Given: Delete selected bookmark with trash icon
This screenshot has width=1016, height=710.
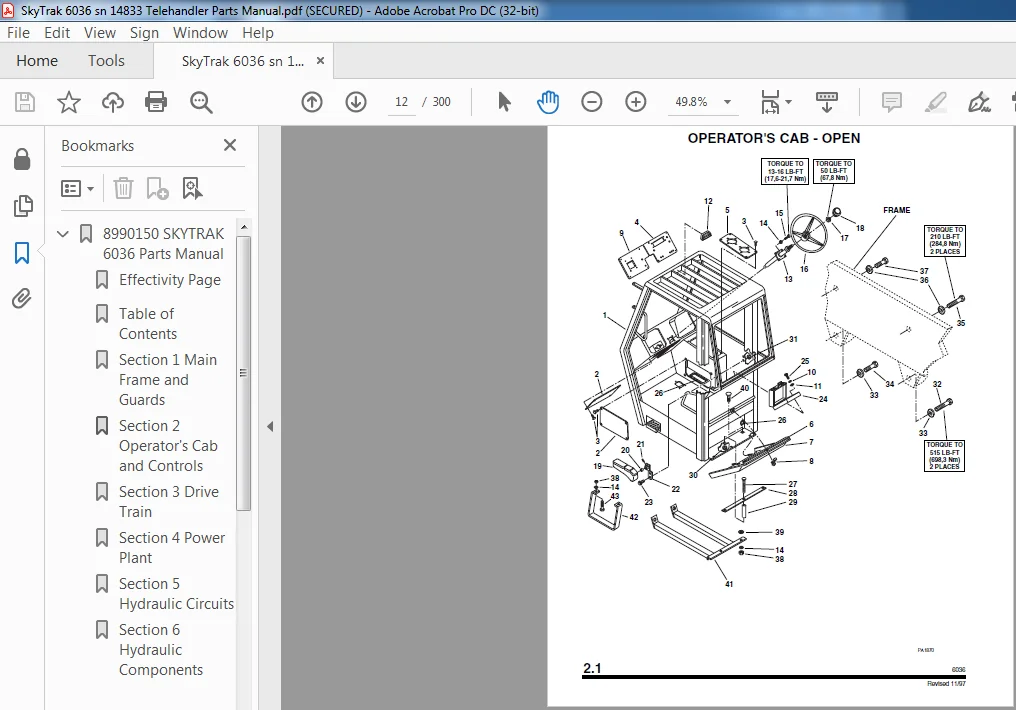Looking at the screenshot, I should pos(123,189).
